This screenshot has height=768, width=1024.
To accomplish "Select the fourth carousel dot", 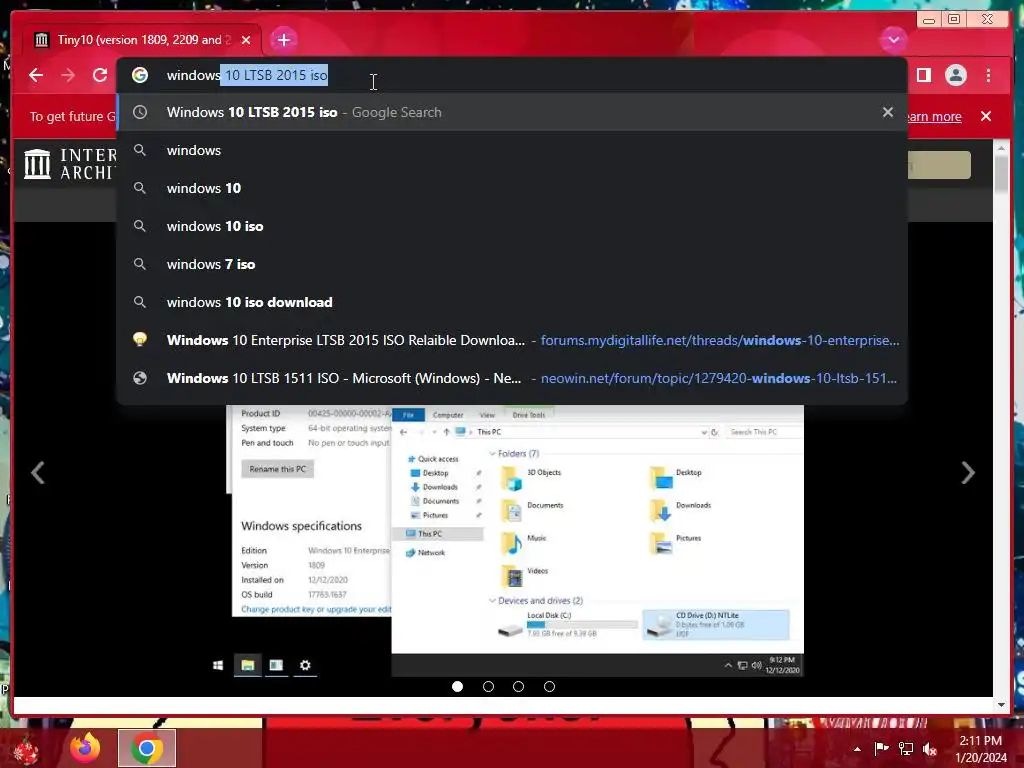I will pyautogui.click(x=549, y=686).
